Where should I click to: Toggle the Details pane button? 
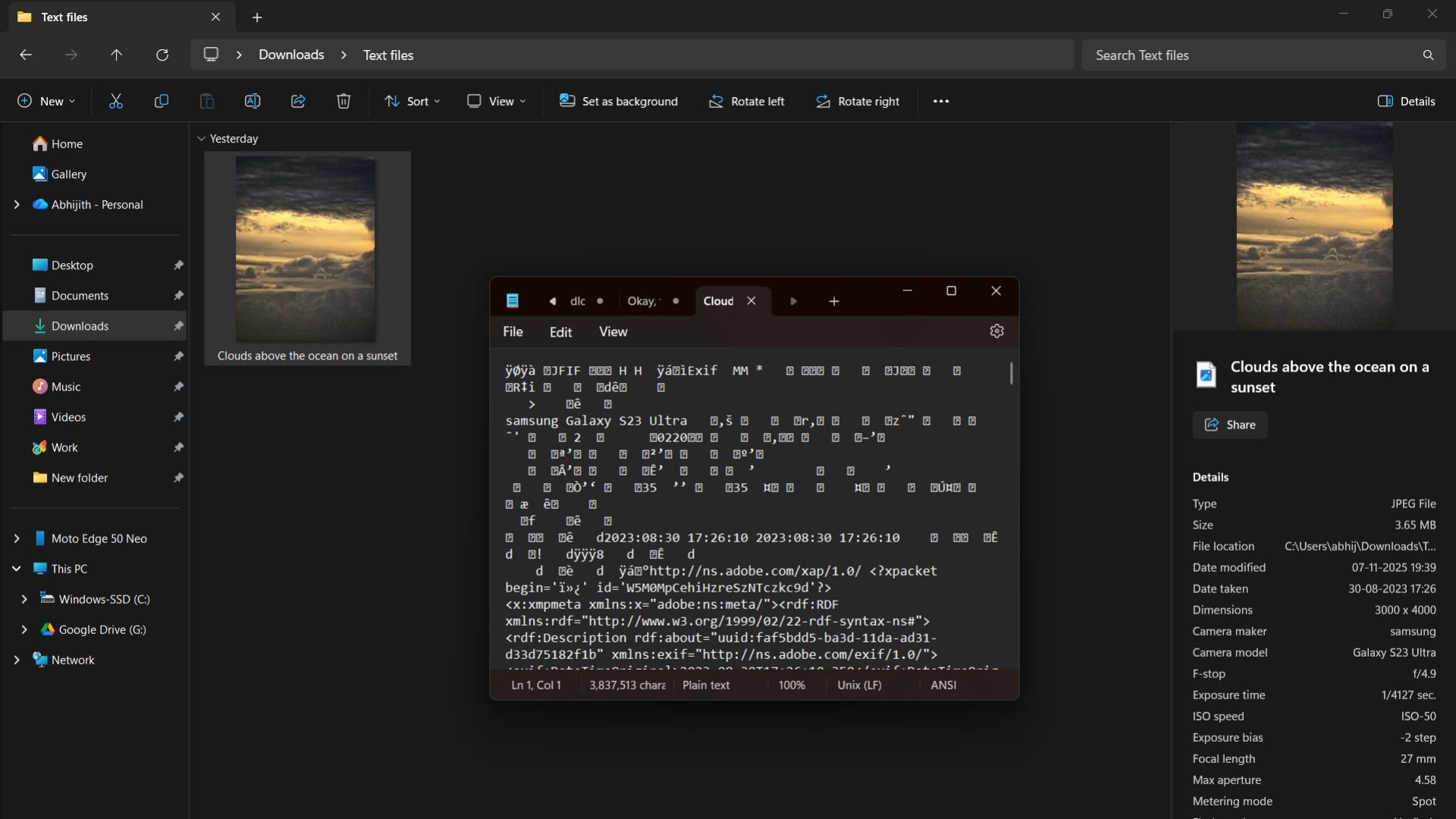coord(1406,101)
